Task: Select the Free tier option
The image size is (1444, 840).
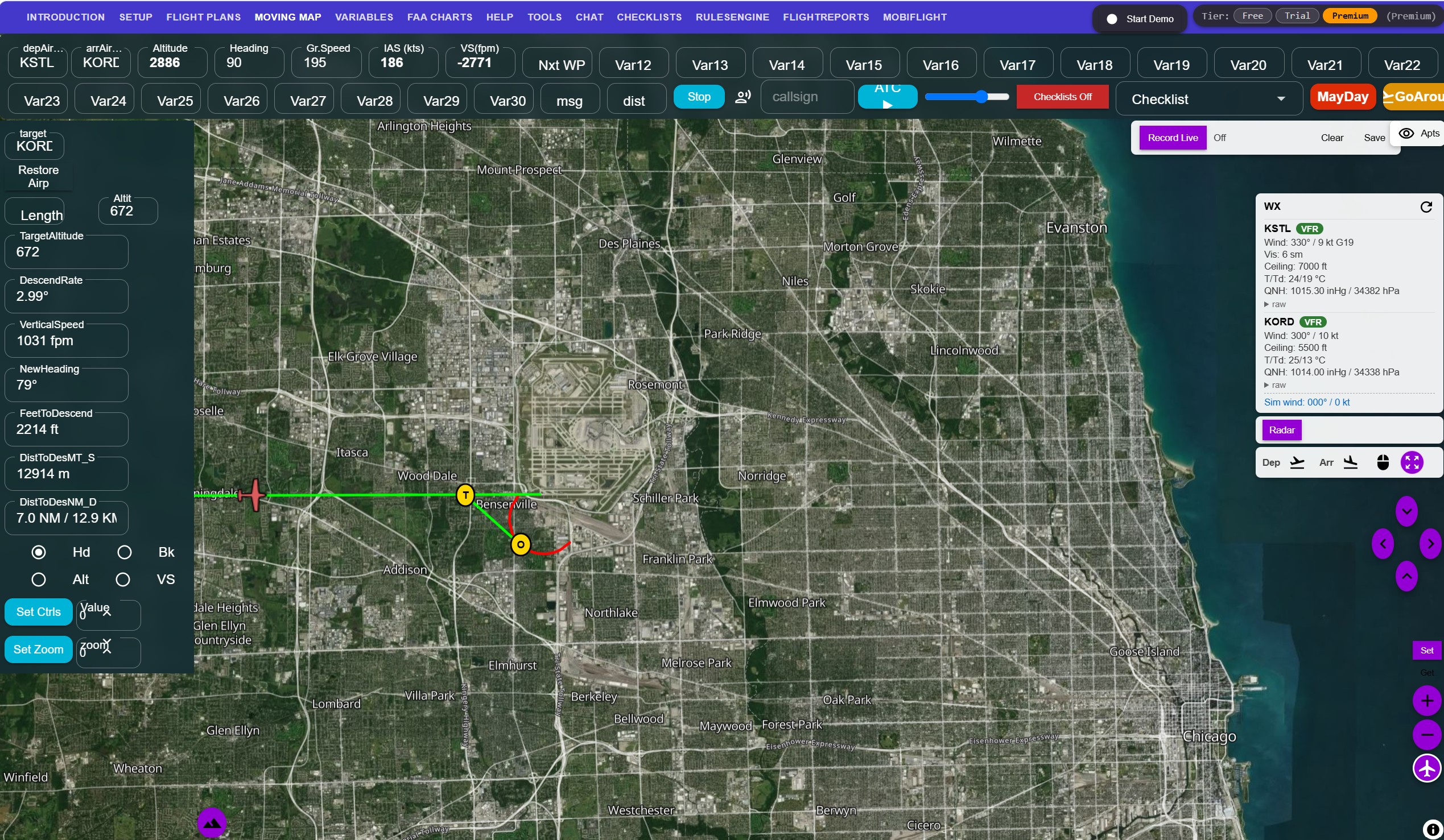Action: 1252,16
